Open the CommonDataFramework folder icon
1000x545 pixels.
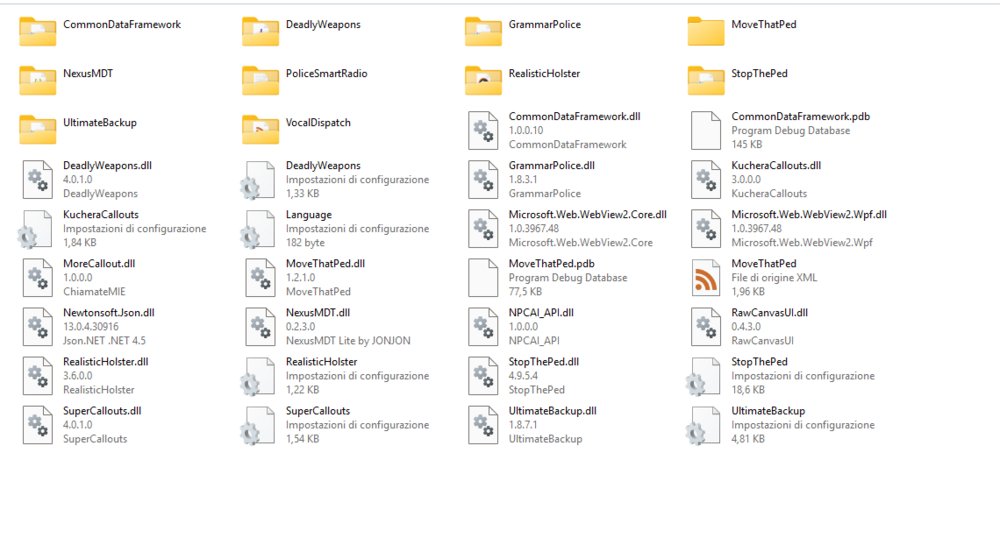[38, 31]
